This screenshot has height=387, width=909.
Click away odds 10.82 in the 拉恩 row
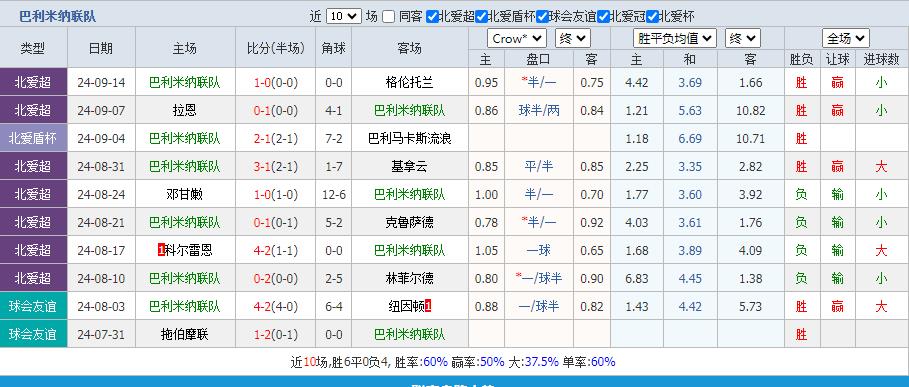point(751,110)
